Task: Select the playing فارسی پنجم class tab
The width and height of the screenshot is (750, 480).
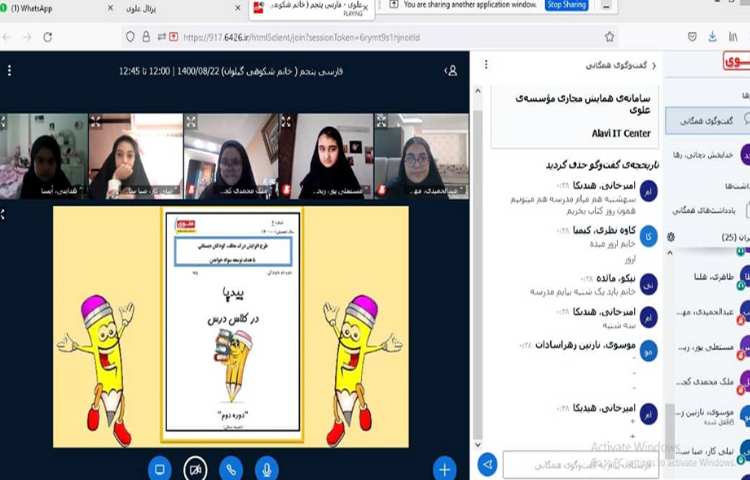Action: tap(312, 9)
